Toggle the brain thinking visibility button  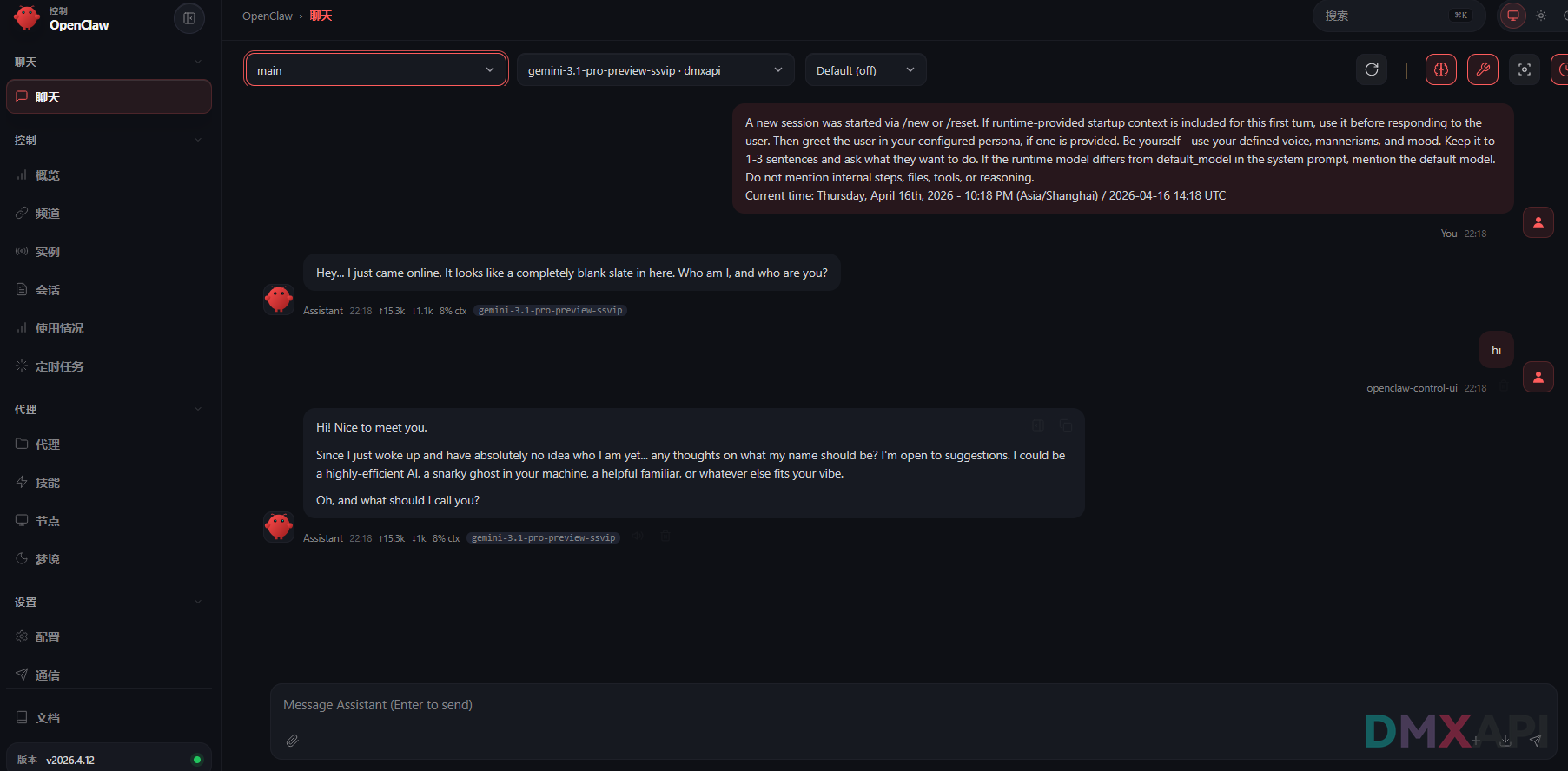coord(1441,69)
